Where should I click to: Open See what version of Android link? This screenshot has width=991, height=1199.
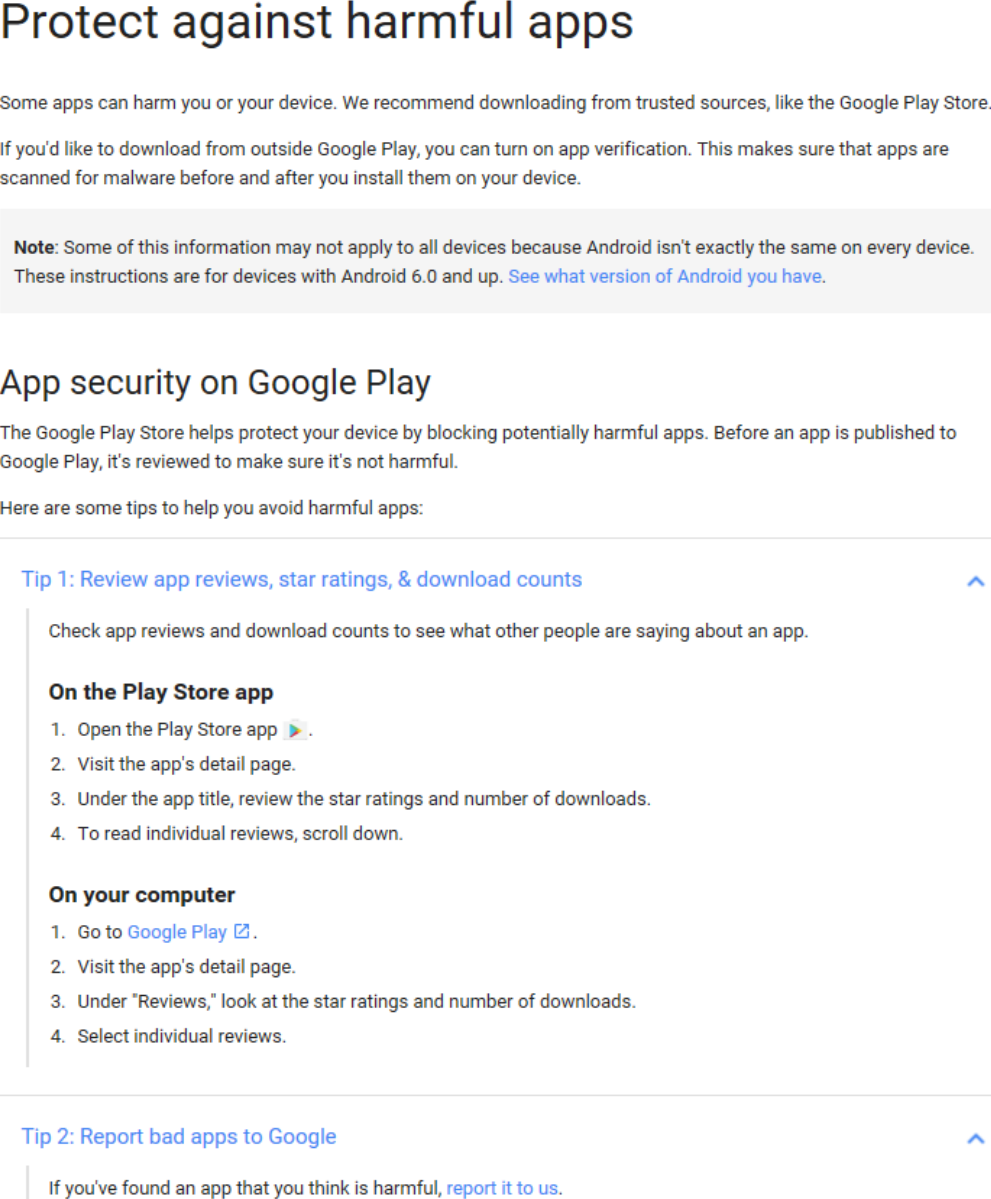[x=665, y=276]
